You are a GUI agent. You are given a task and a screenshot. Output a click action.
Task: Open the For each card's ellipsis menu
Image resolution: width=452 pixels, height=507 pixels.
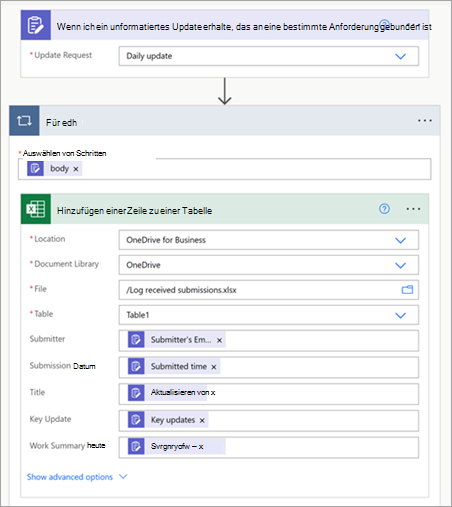(425, 121)
